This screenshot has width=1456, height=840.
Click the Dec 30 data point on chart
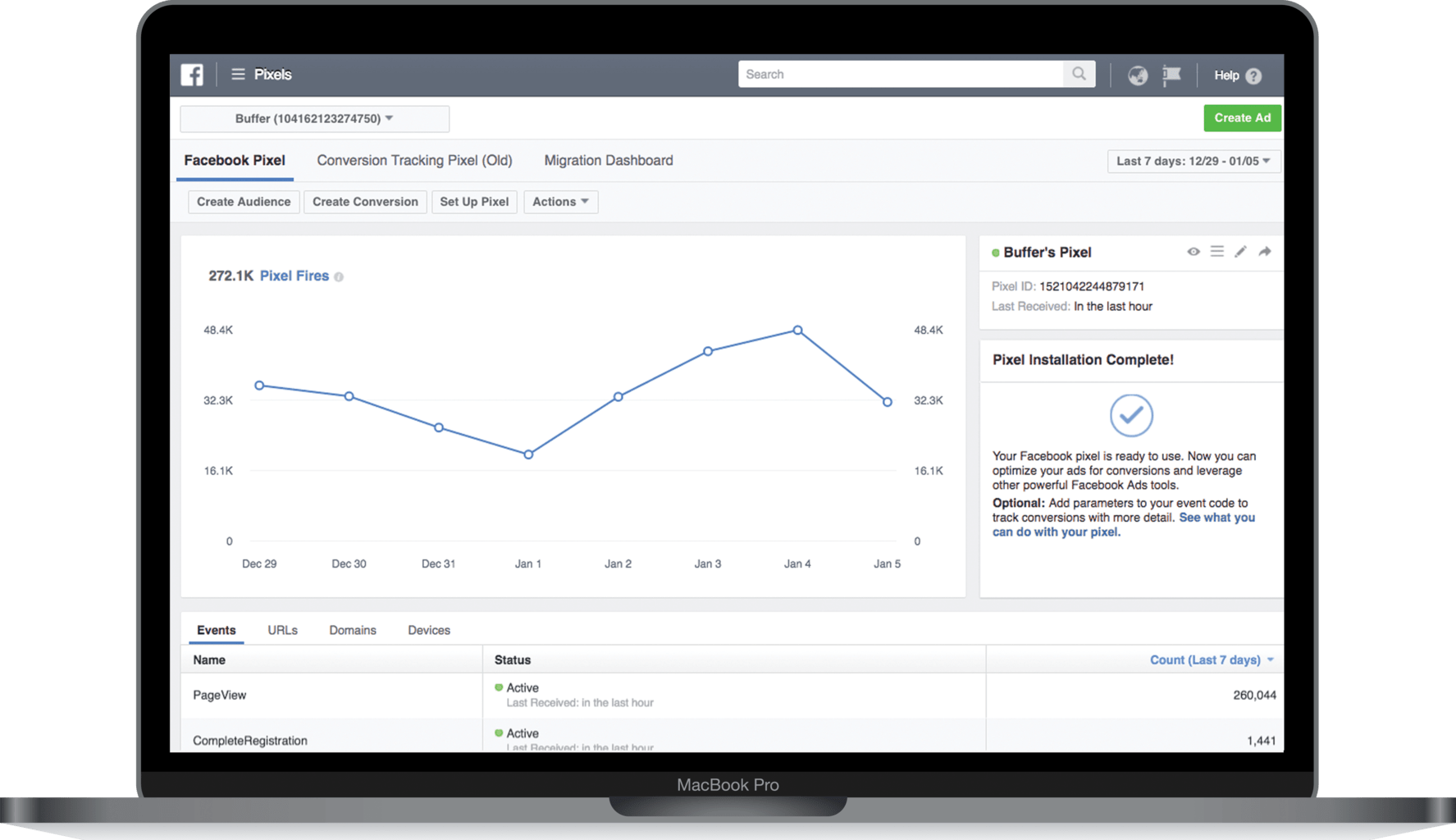point(349,396)
